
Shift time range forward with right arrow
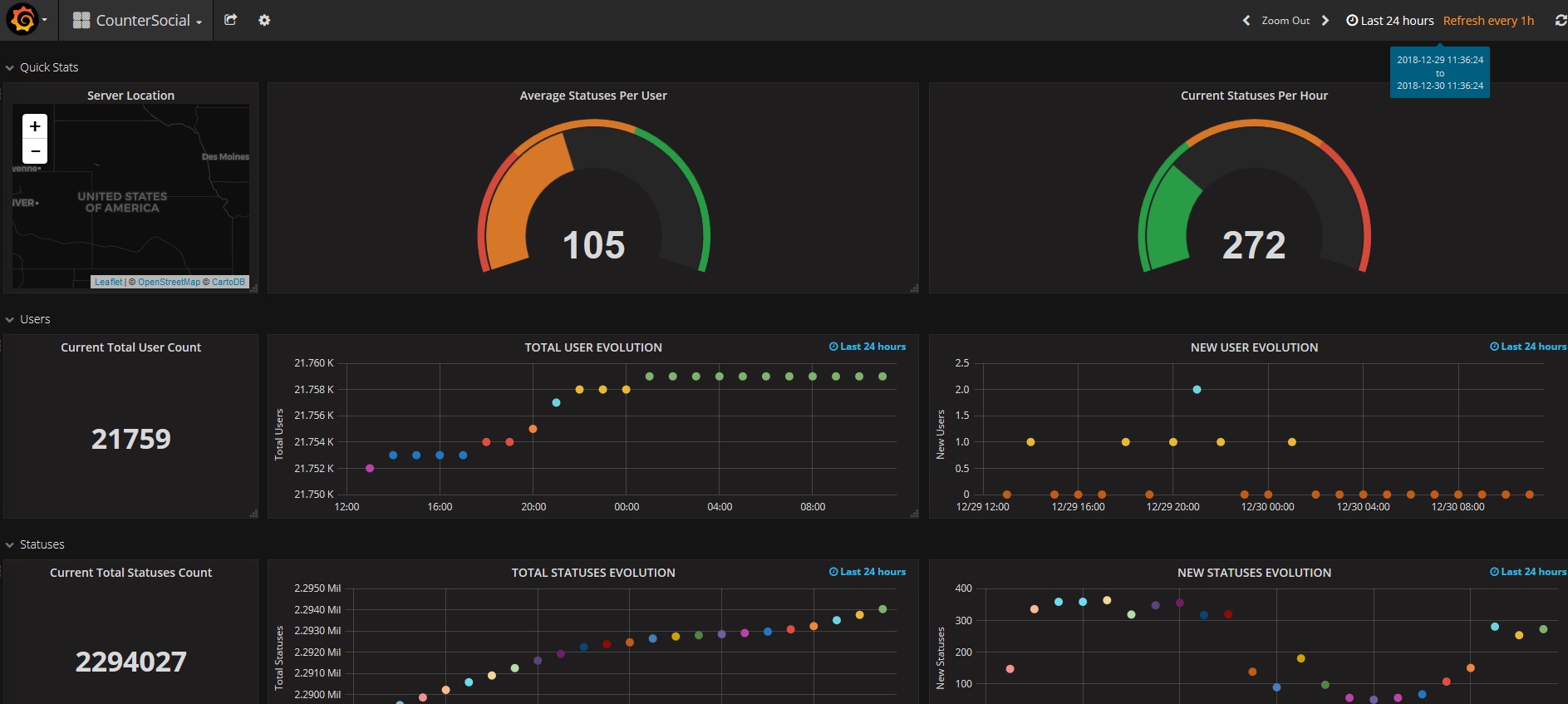coord(1325,21)
